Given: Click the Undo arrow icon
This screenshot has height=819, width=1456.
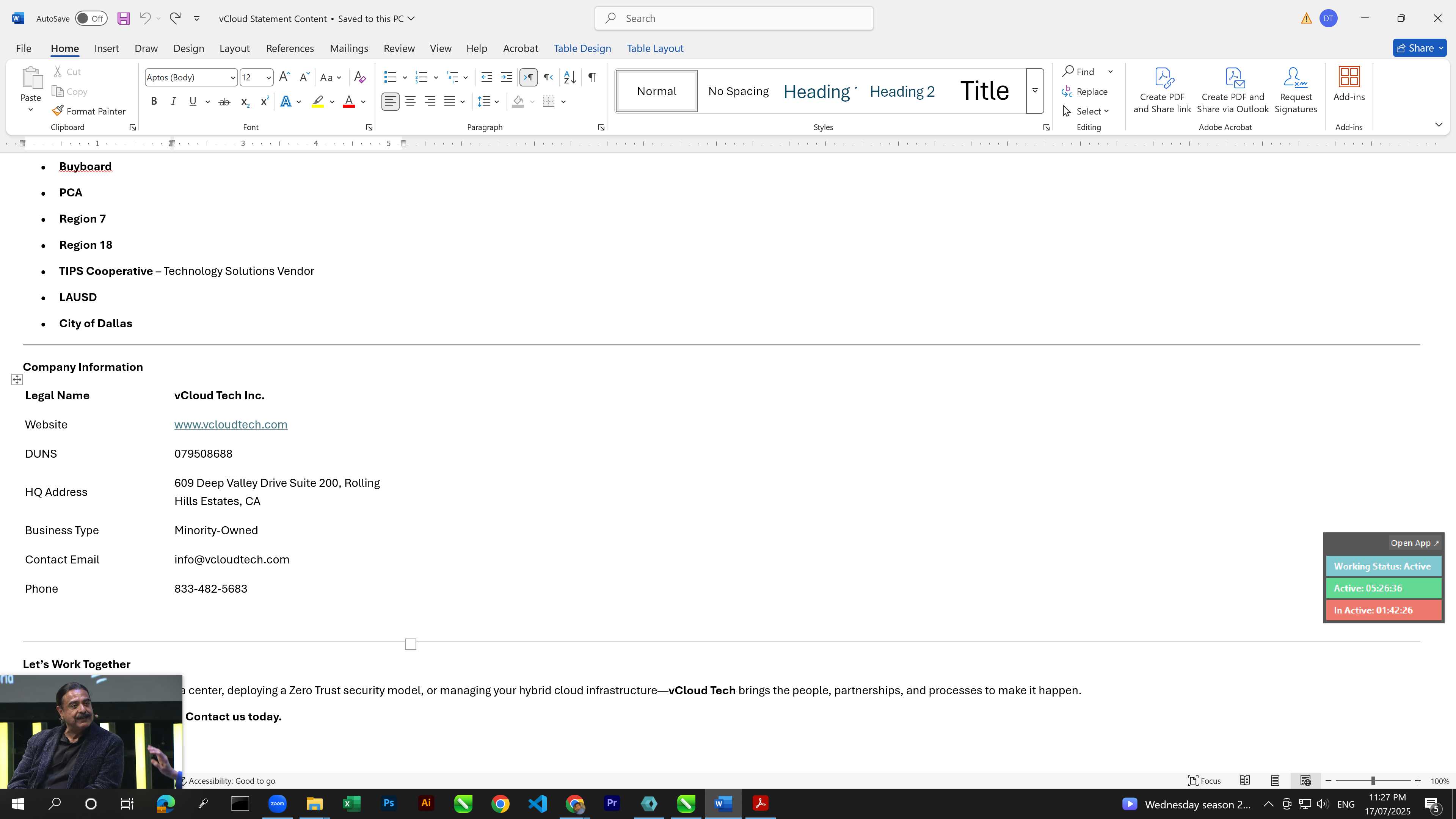Looking at the screenshot, I should pos(145,18).
